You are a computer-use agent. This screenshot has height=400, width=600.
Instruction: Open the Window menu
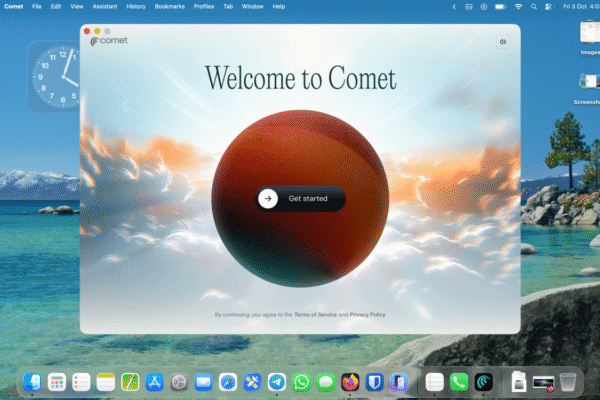pos(253,7)
